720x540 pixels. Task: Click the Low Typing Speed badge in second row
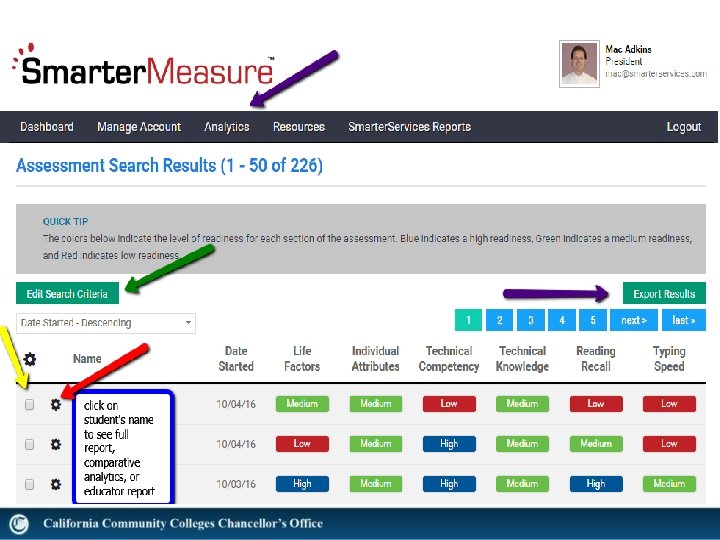(669, 444)
